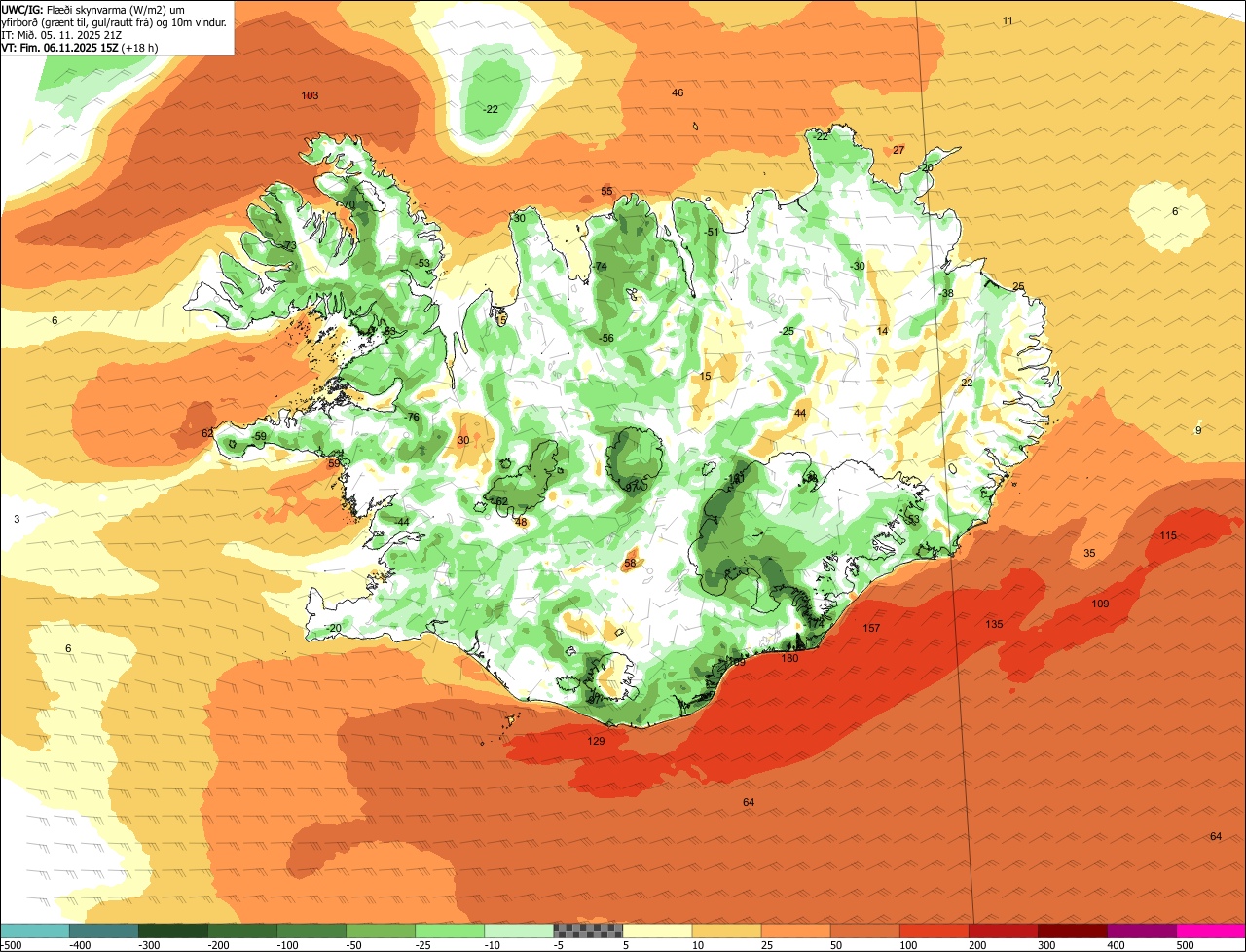Click the 103 value label in the northwest sea
The image size is (1246, 952).
[310, 96]
